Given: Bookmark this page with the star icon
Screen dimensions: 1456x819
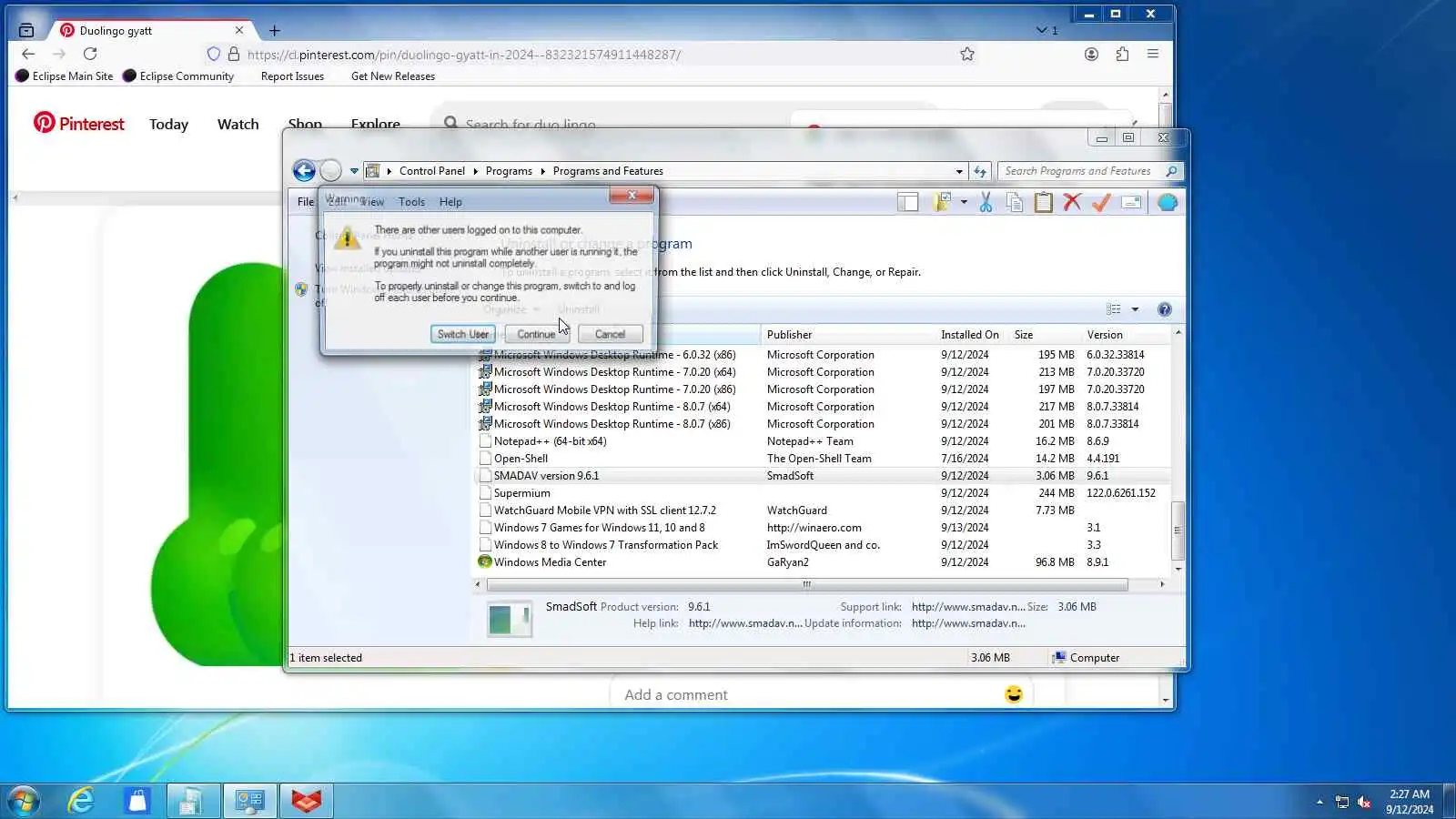Looking at the screenshot, I should pyautogui.click(x=967, y=55).
